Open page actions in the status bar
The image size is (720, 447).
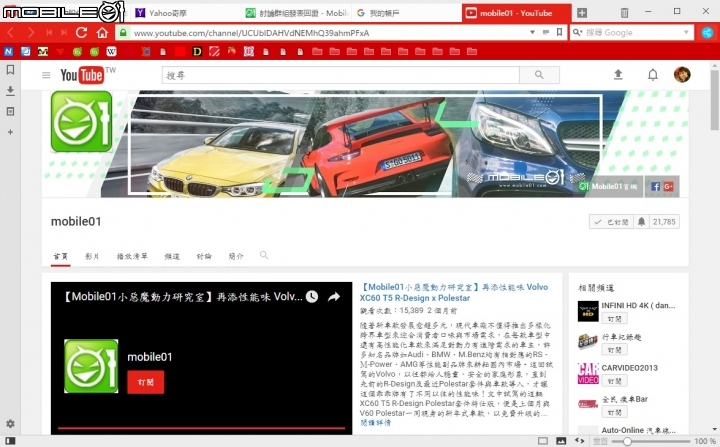tap(579, 441)
